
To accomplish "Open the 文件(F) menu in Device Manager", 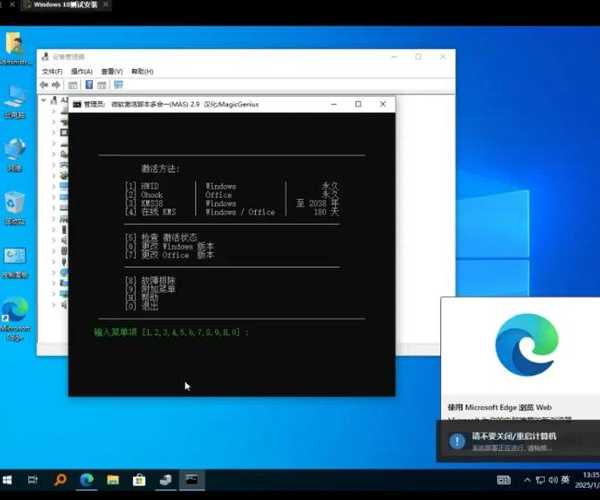I will (x=53, y=72).
